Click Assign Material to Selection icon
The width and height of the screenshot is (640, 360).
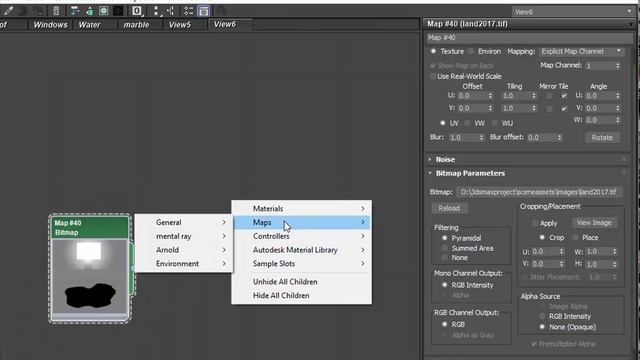pos(39,11)
